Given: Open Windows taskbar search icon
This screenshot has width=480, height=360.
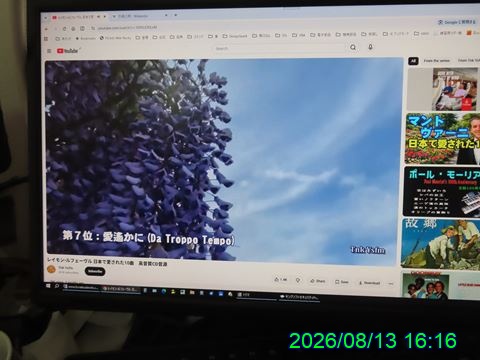Looking at the screenshot, I should [x=57, y=286].
